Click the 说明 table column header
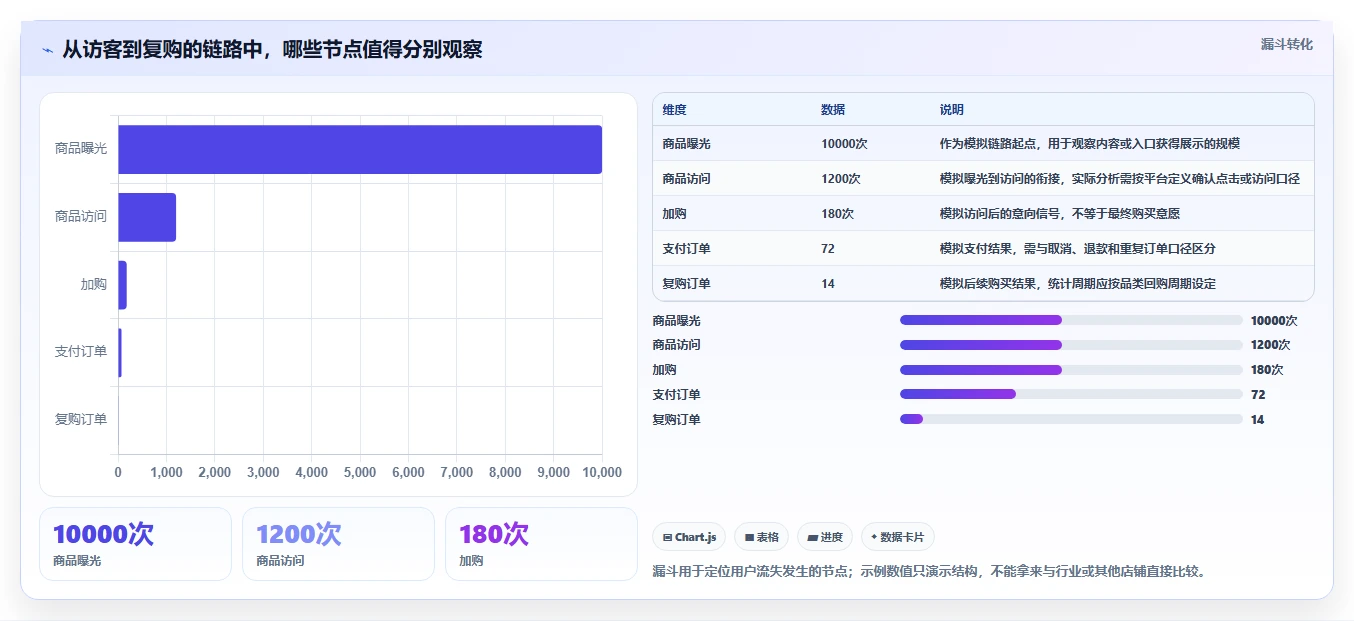 [952, 110]
